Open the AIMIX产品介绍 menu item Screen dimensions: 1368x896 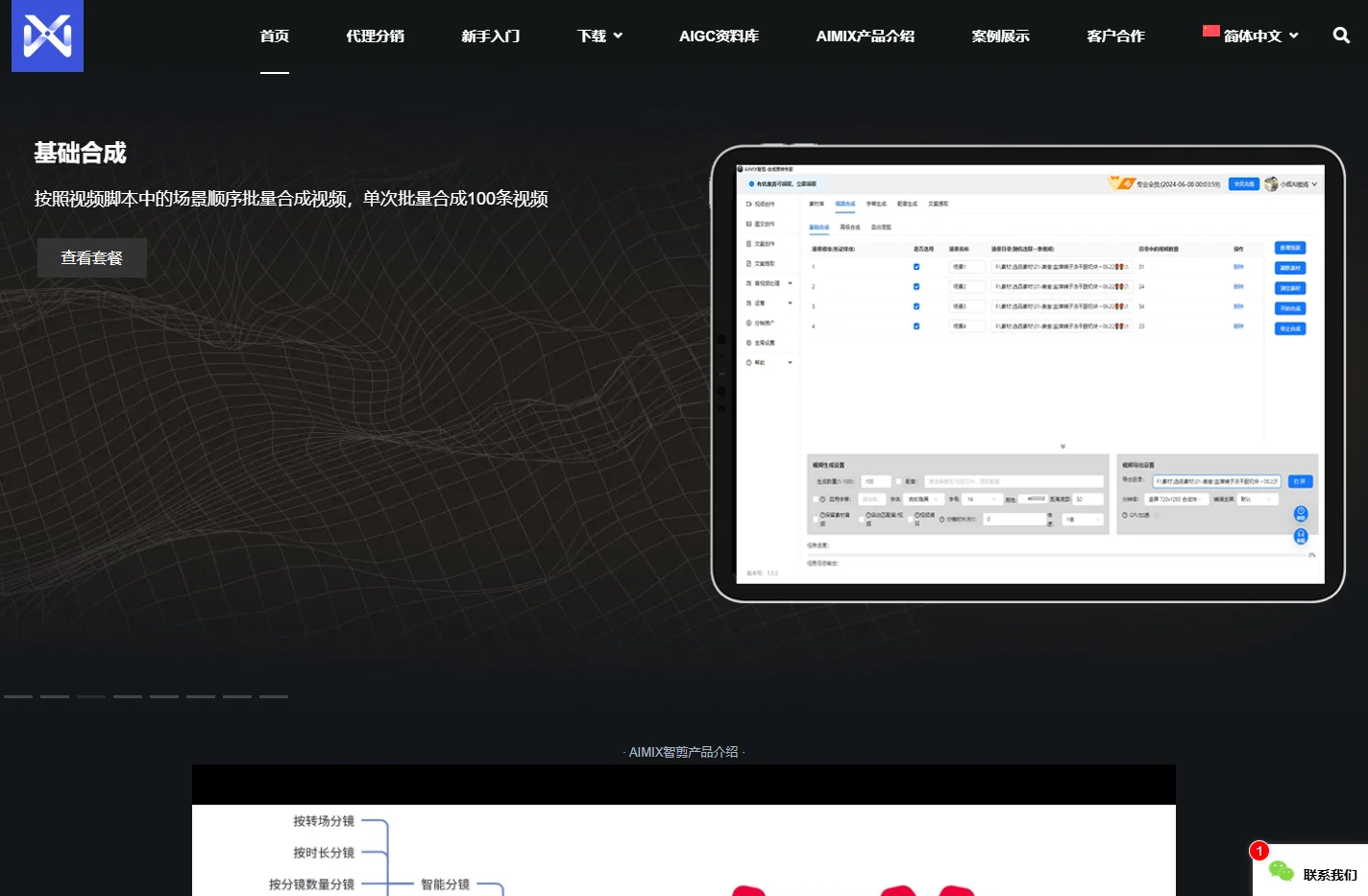pyautogui.click(x=865, y=36)
